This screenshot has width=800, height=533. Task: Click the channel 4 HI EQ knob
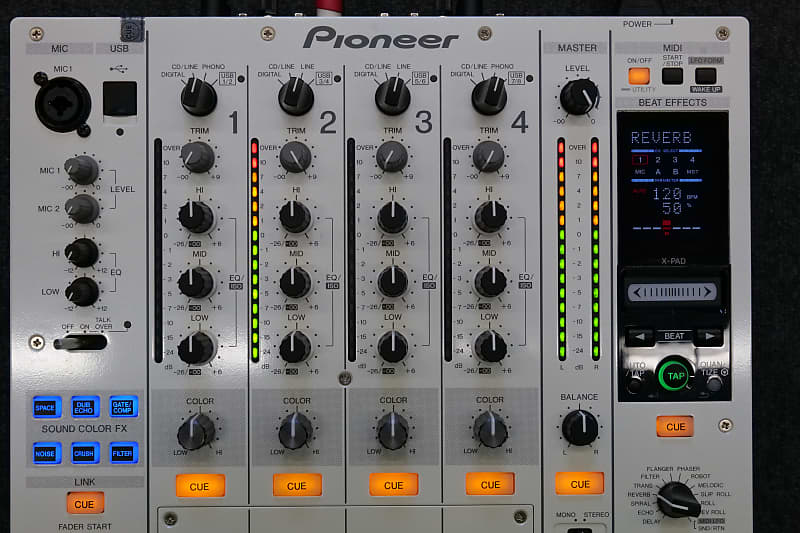(x=490, y=216)
